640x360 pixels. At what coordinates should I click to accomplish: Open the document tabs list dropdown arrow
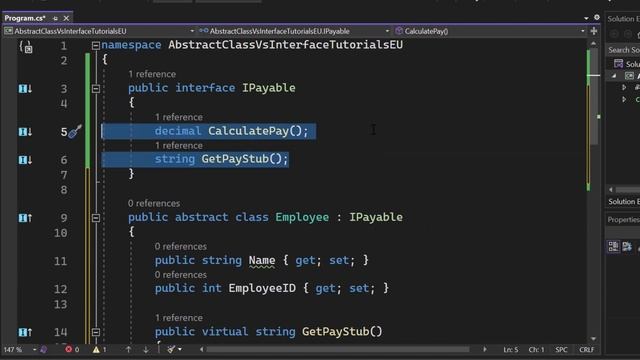(586, 18)
